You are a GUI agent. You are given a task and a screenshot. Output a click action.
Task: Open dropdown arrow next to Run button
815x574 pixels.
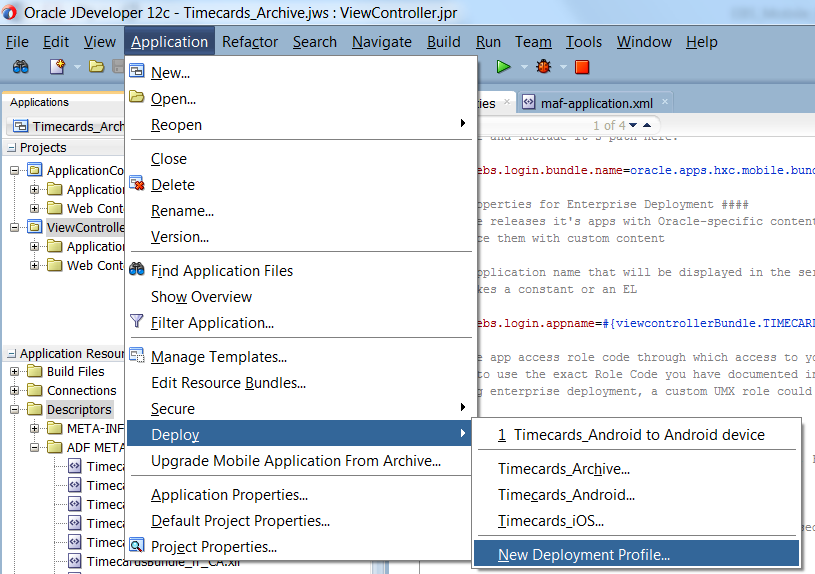click(x=524, y=67)
